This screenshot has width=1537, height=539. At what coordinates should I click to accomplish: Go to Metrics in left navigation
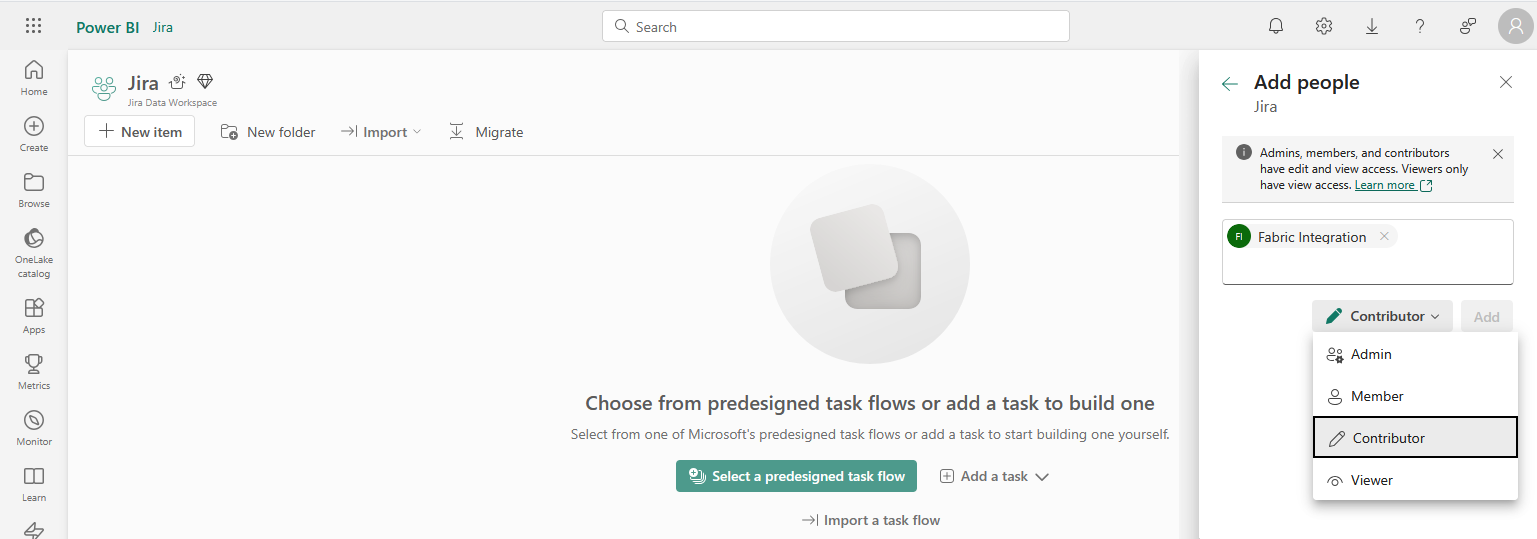(33, 371)
